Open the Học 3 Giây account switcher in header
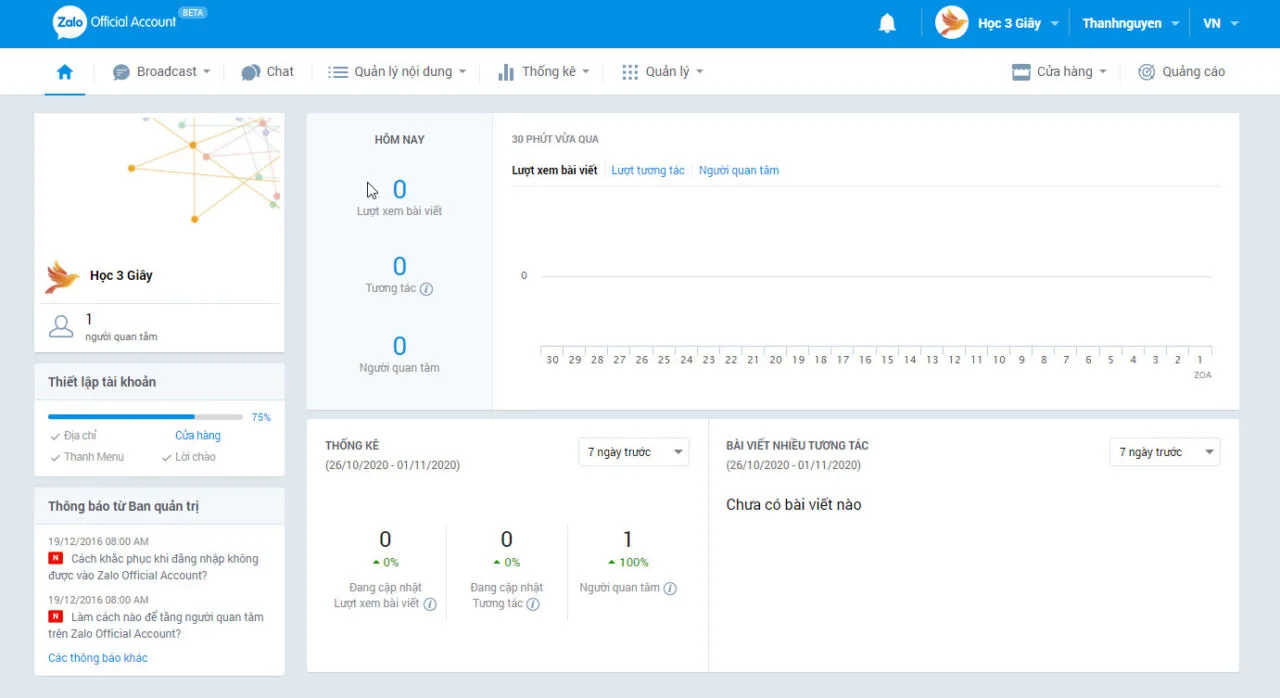Viewport: 1280px width, 698px height. [x=997, y=23]
